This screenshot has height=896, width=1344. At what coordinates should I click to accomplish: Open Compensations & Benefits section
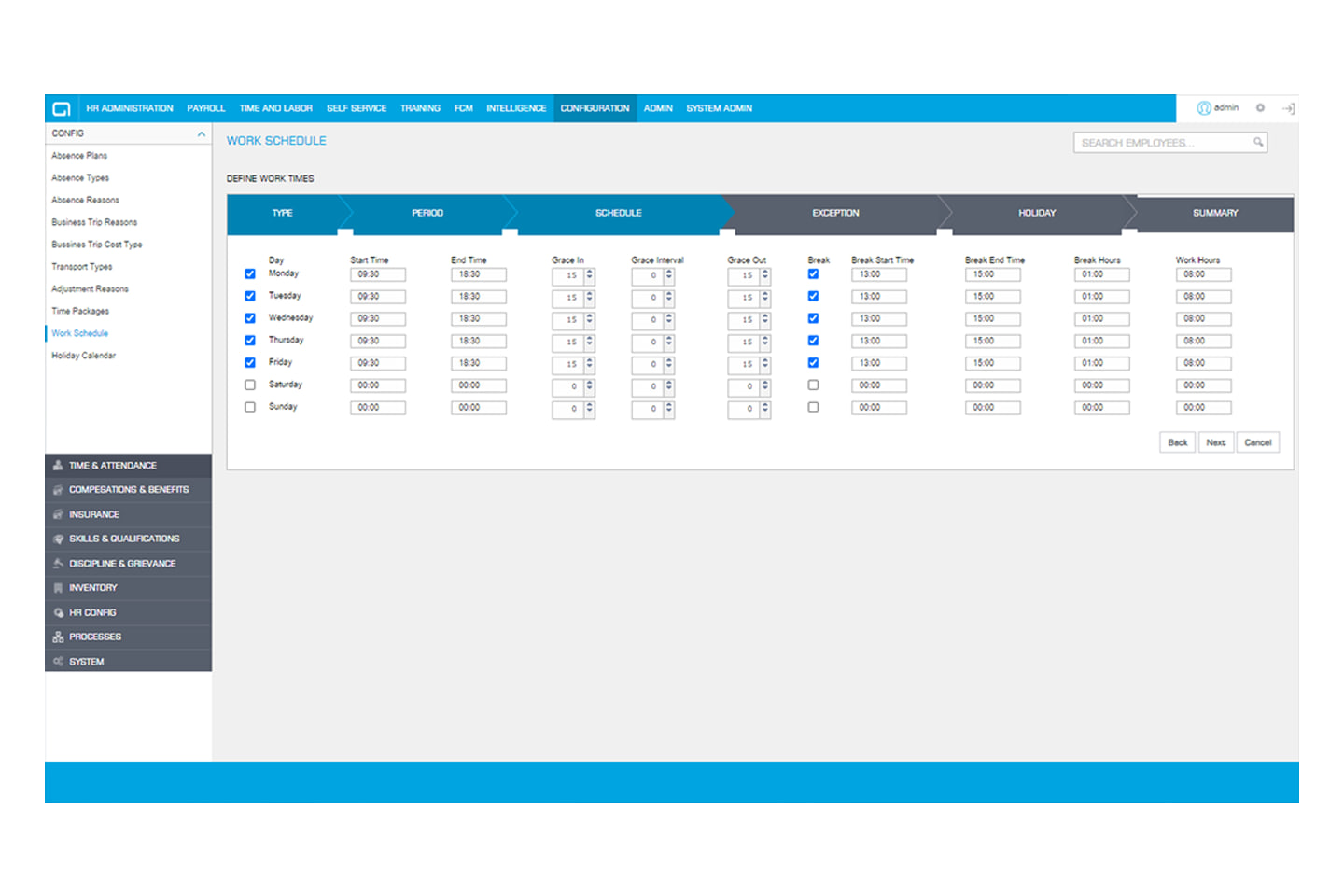(128, 490)
